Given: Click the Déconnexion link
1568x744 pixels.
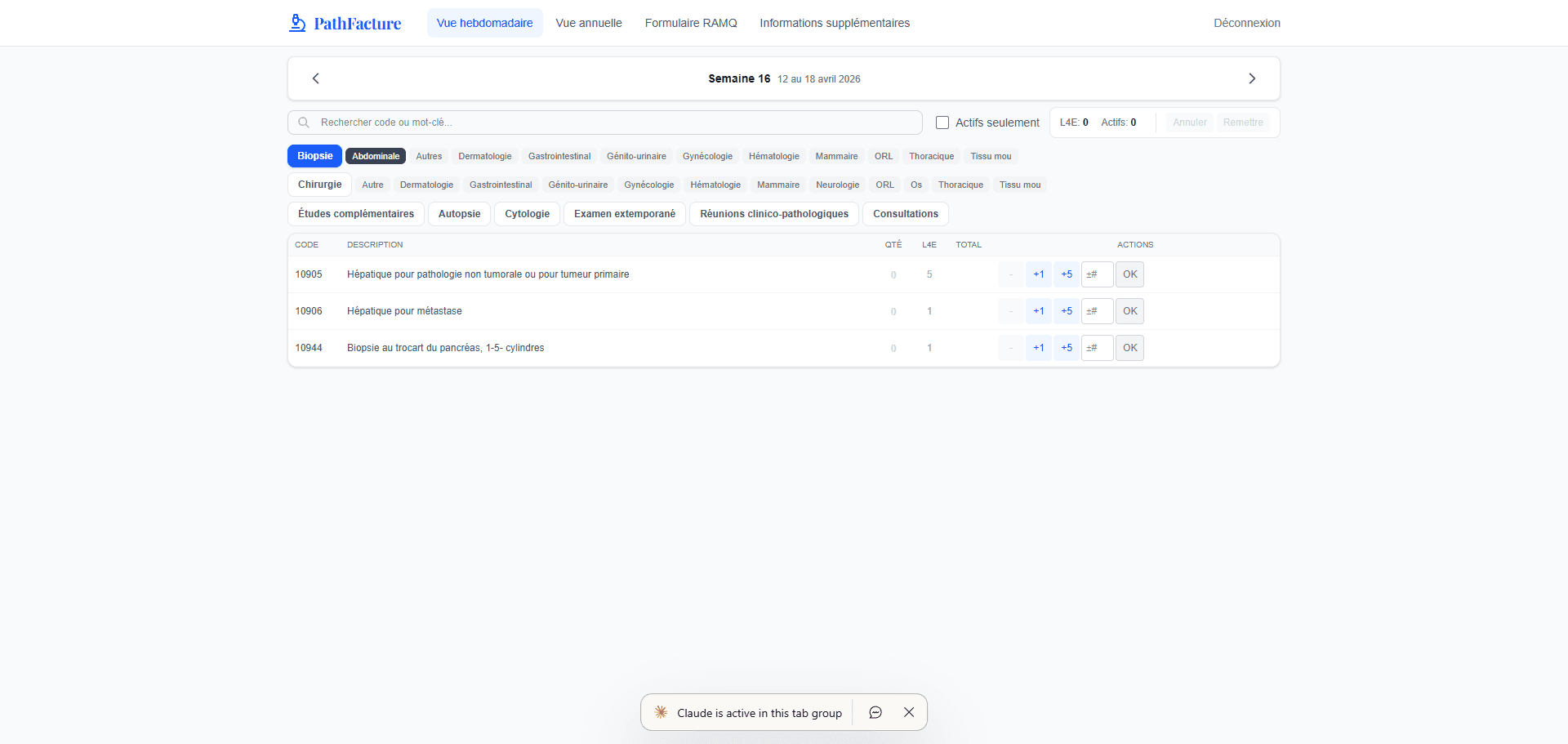Looking at the screenshot, I should (x=1246, y=23).
